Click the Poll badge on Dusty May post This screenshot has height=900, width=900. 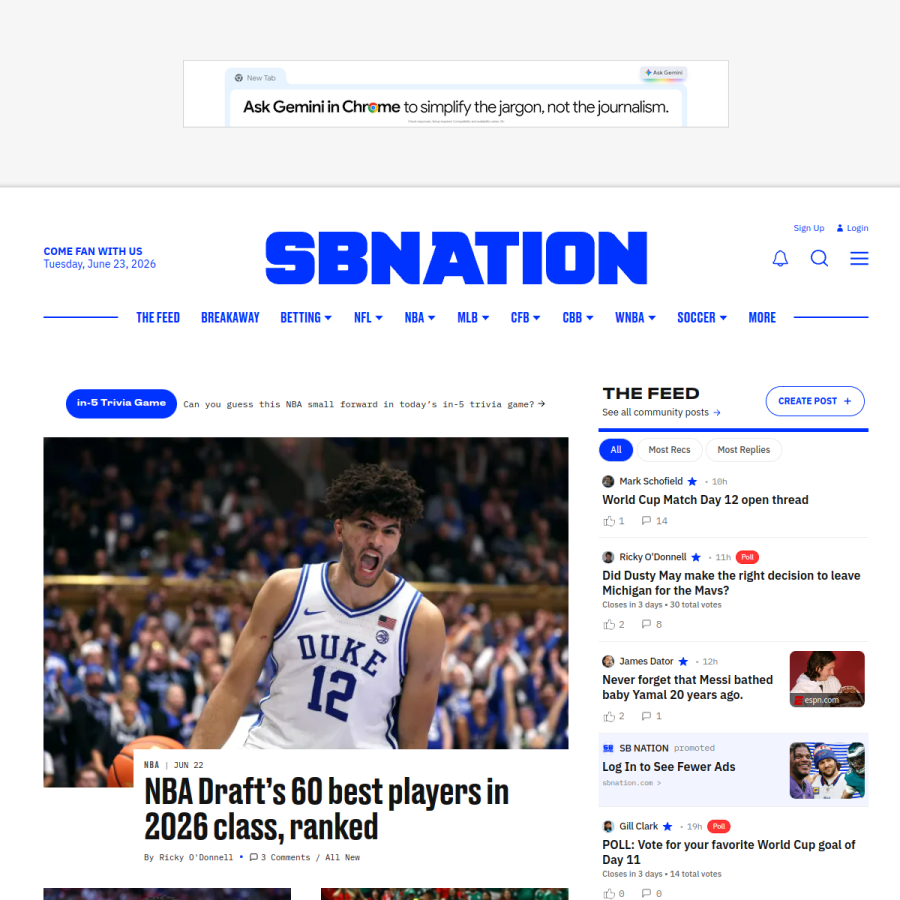click(x=747, y=557)
